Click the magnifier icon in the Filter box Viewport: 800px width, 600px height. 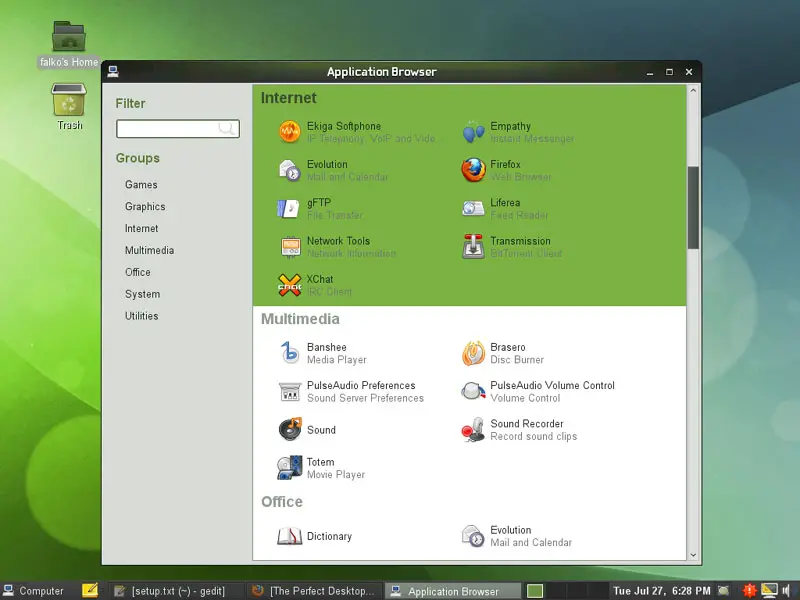(227, 129)
